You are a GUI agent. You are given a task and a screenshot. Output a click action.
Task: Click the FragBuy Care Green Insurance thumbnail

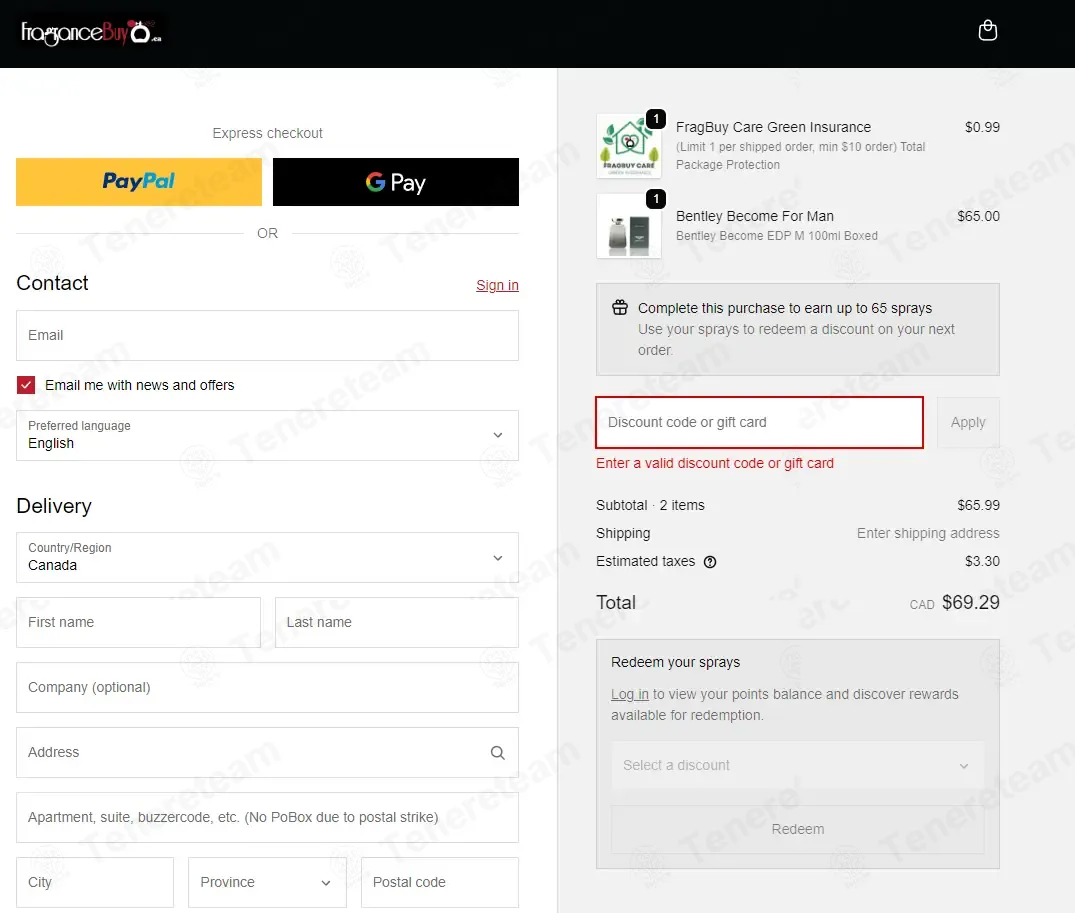point(629,146)
